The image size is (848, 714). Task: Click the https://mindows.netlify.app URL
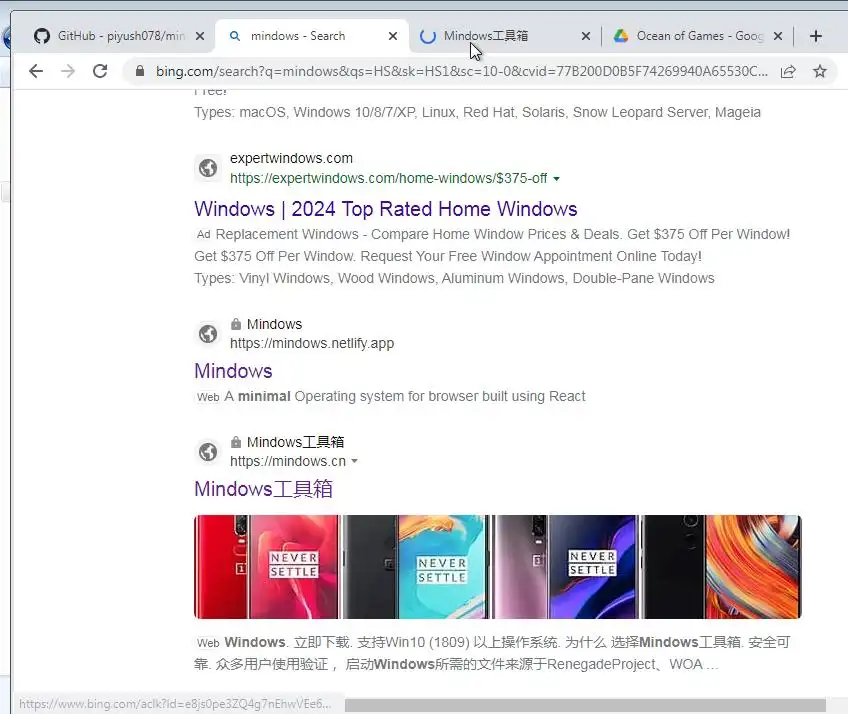point(312,343)
